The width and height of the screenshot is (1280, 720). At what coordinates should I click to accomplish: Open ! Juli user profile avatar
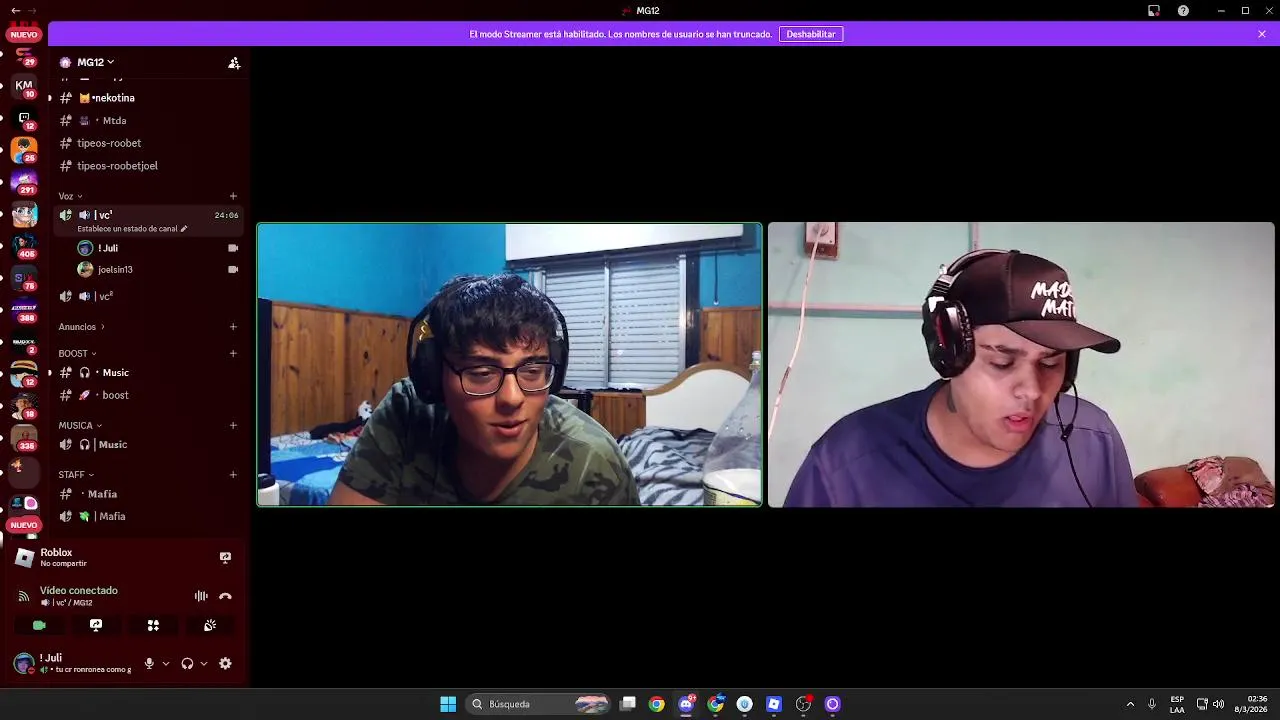coord(24,663)
